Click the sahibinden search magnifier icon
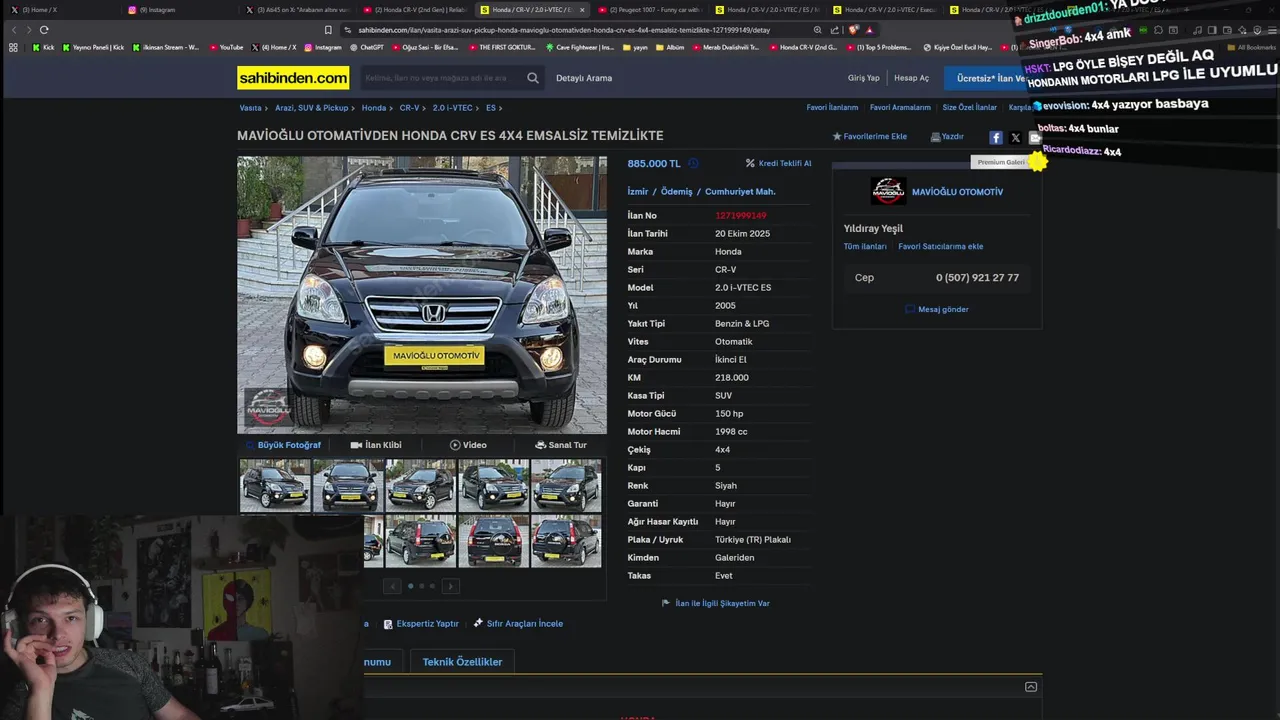The width and height of the screenshot is (1280, 720). click(x=533, y=78)
